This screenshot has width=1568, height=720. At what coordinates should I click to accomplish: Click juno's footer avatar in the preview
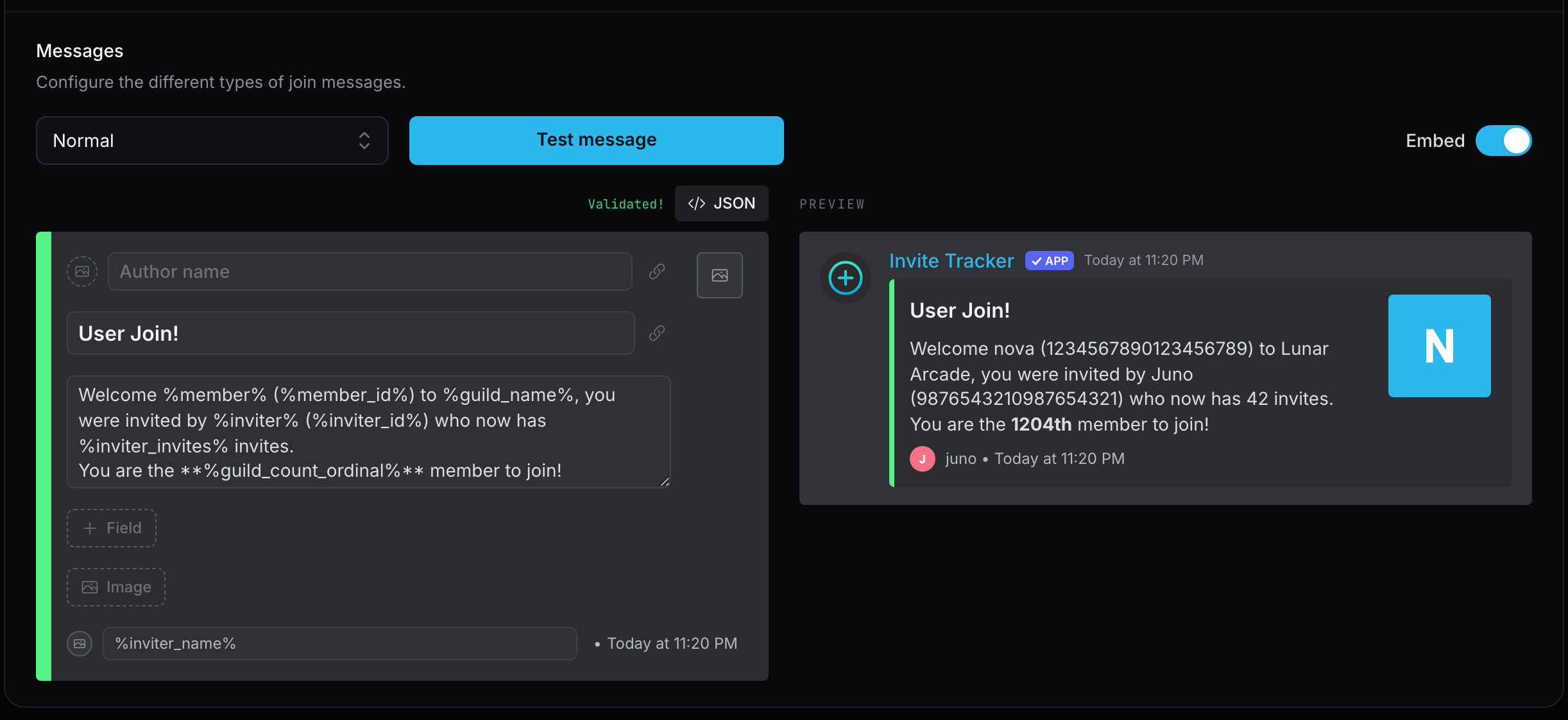coord(923,459)
